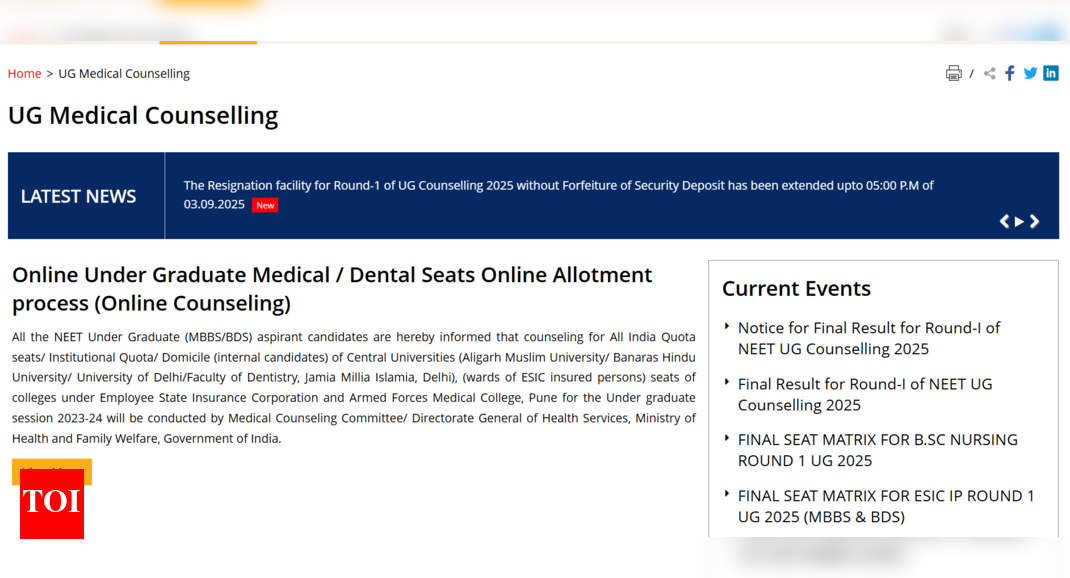Screen dimensions: 1070x578
Task: Open Final Seat Matrix B.Sc Nursing link
Action: [877, 450]
